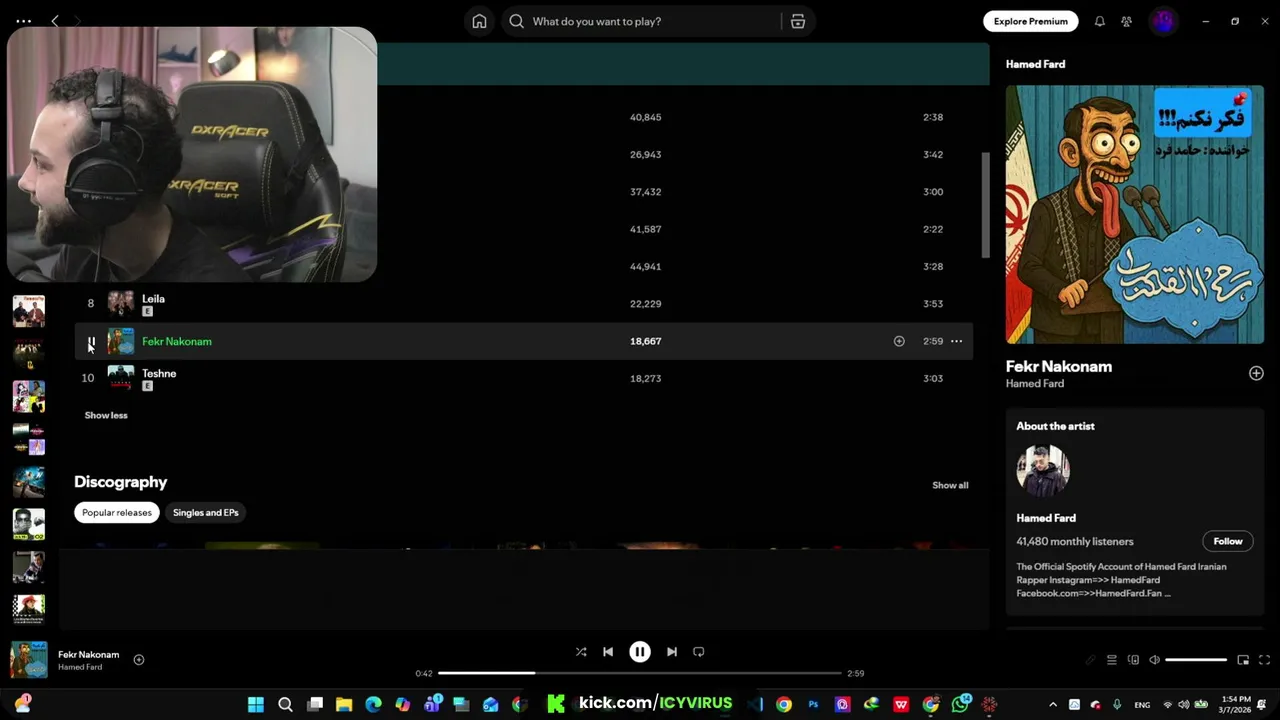
Task: Pause the Fekr Nakonam row
Action: point(90,342)
